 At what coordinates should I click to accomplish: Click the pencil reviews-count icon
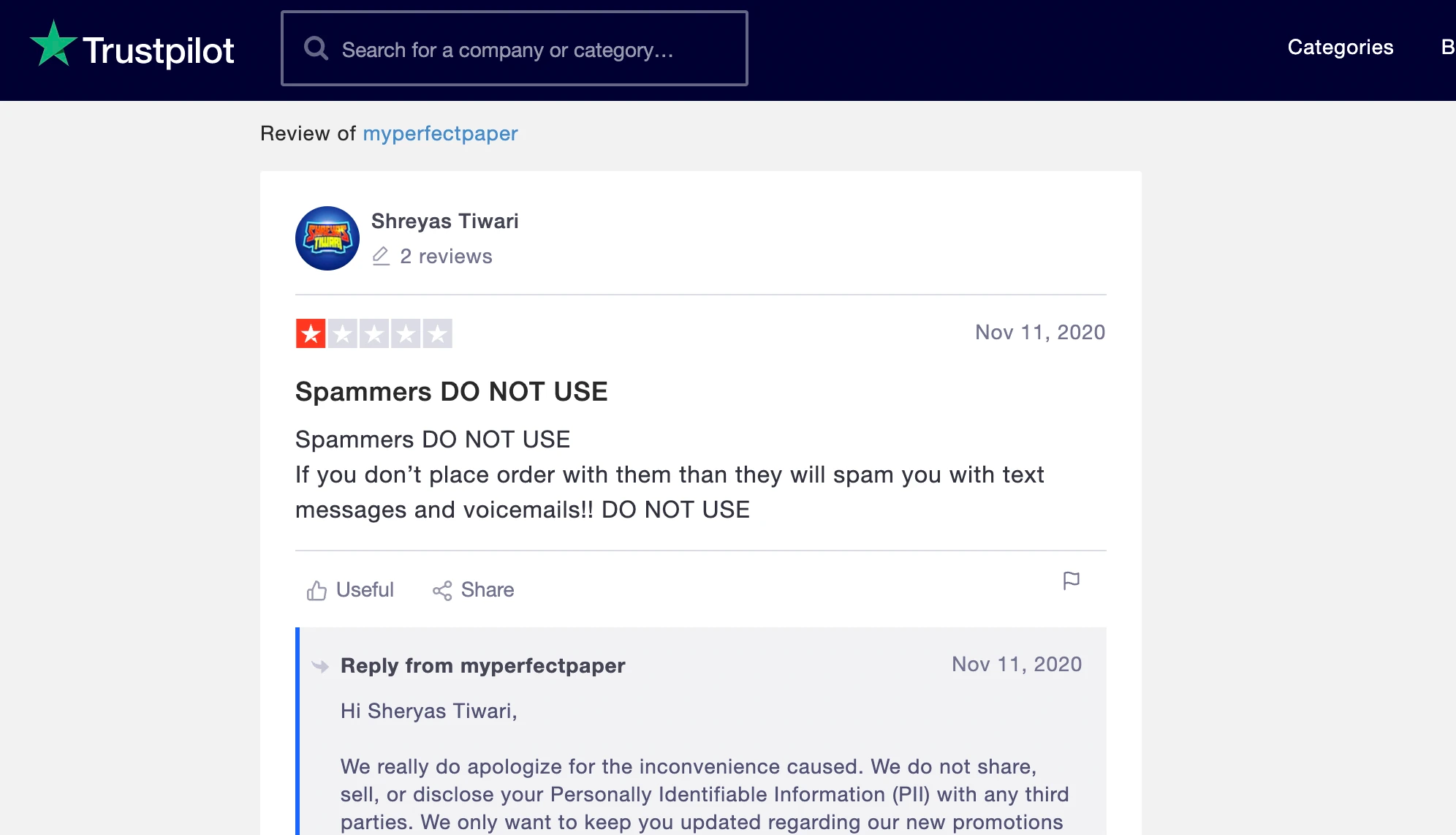coord(381,256)
